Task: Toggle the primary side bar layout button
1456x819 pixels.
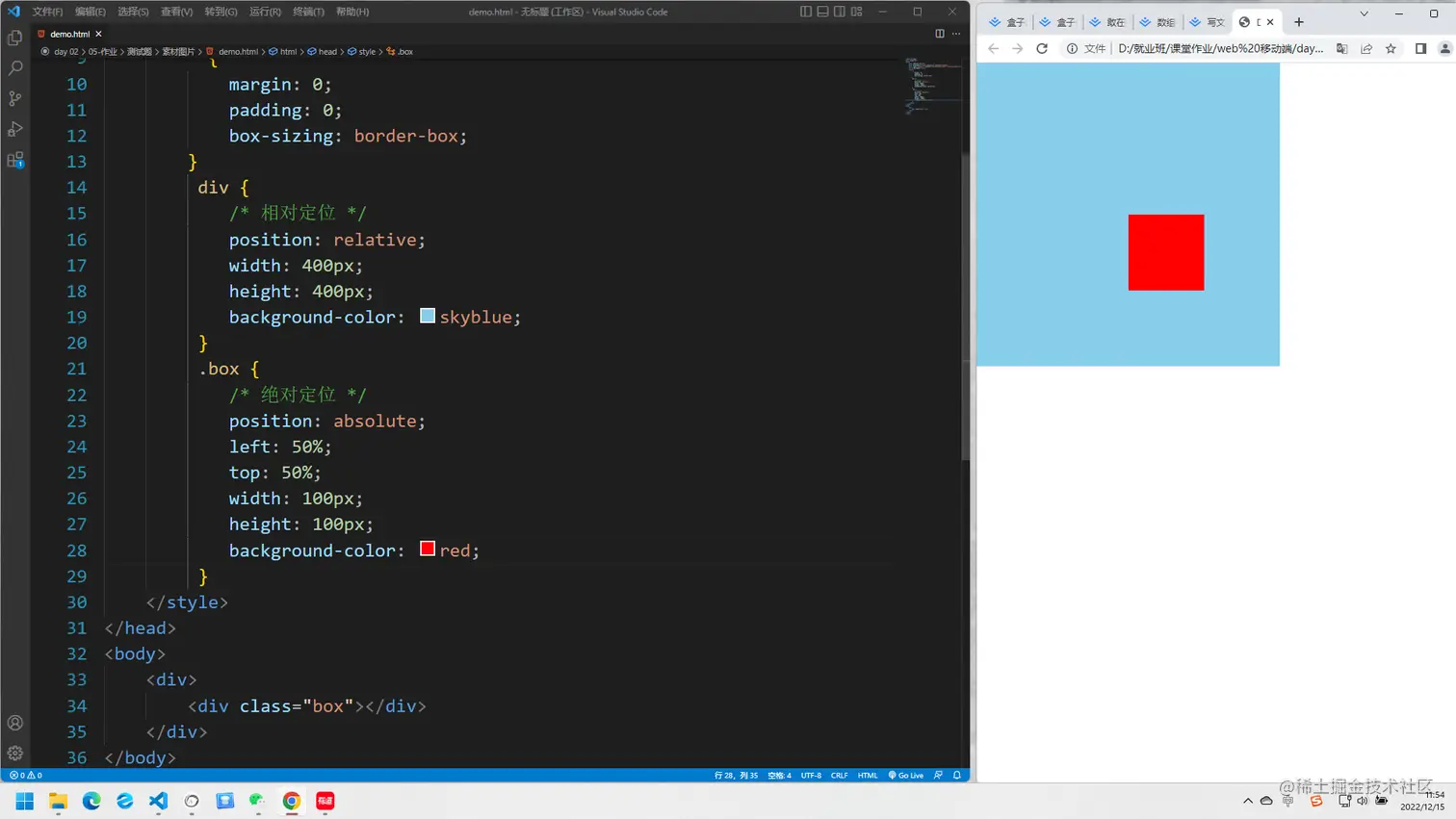Action: pyautogui.click(x=806, y=12)
